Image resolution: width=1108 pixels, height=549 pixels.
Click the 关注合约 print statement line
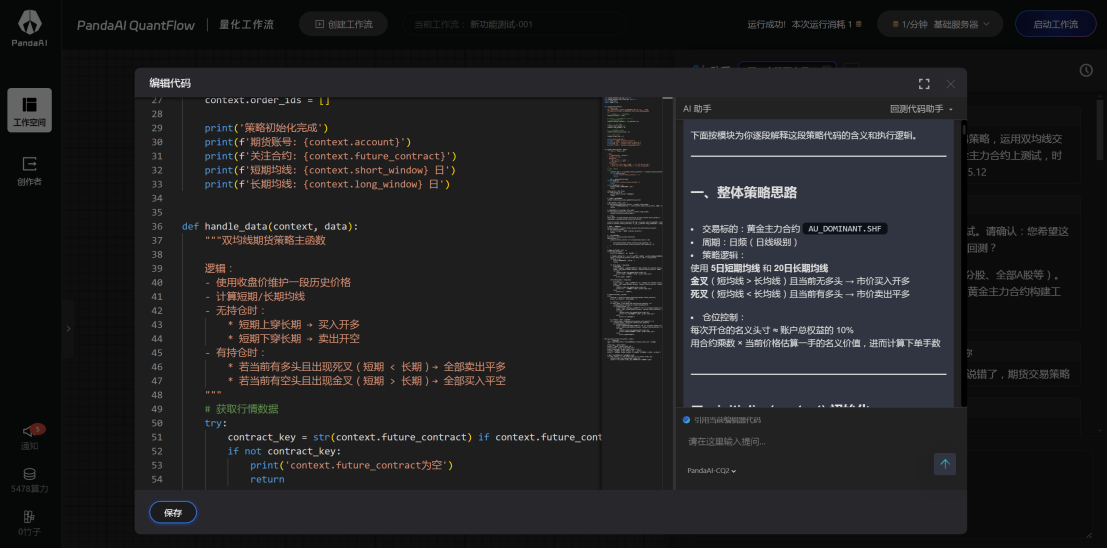tap(331, 156)
